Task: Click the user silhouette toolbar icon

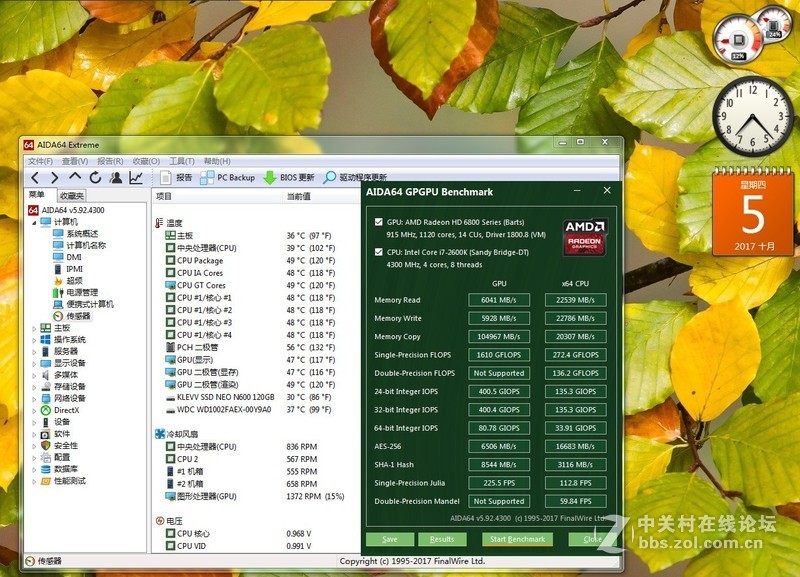Action: point(116,178)
